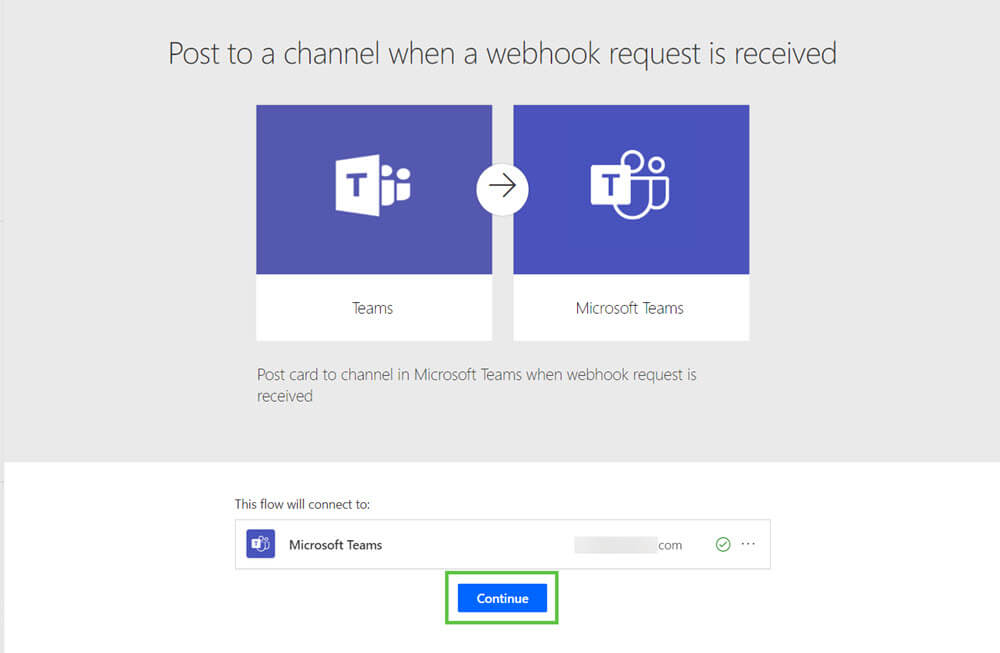Click the 'Teams' tile label
Viewport: 1000px width, 653px height.
coord(372,308)
